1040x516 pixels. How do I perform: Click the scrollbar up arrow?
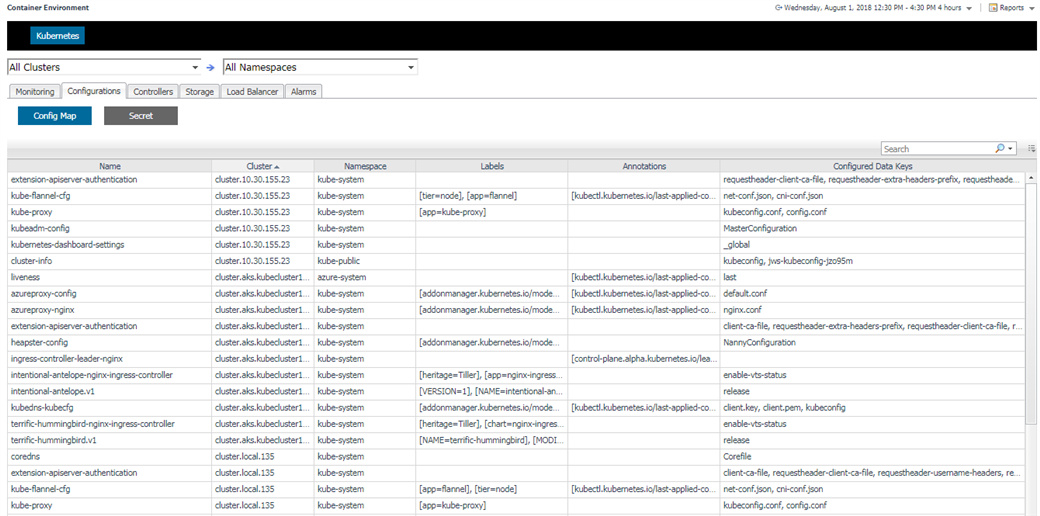click(x=1031, y=178)
